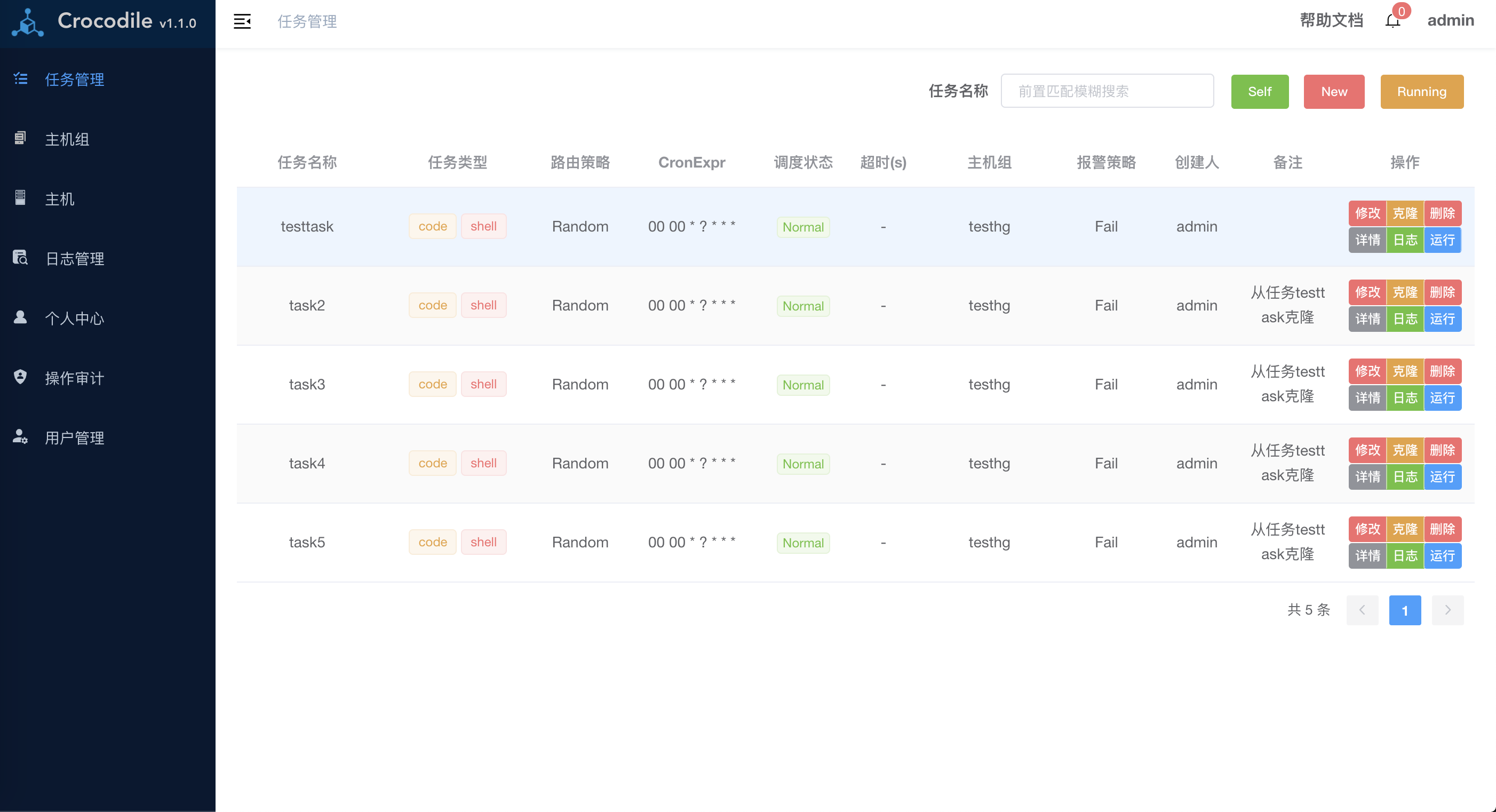Focus the 任务名称 search input field
1496x812 pixels.
click(x=1107, y=91)
